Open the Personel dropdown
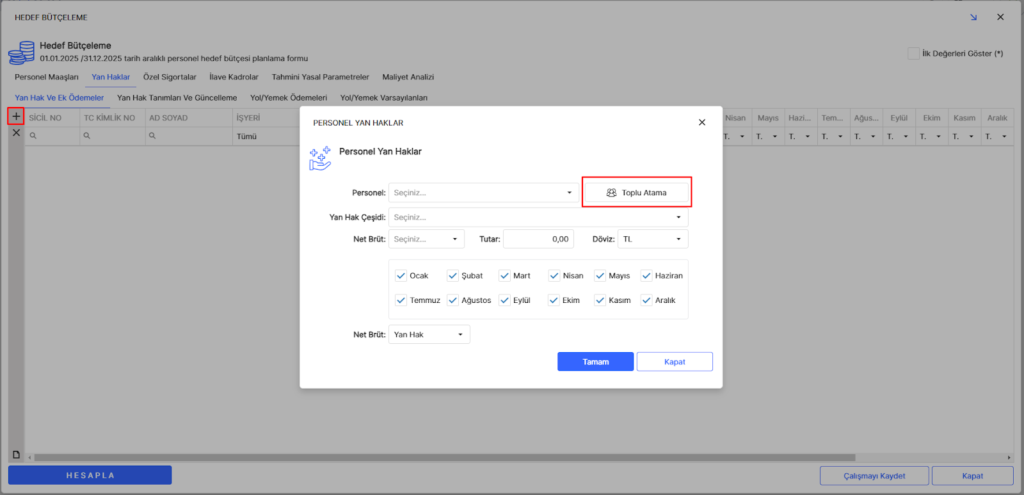 (484, 192)
